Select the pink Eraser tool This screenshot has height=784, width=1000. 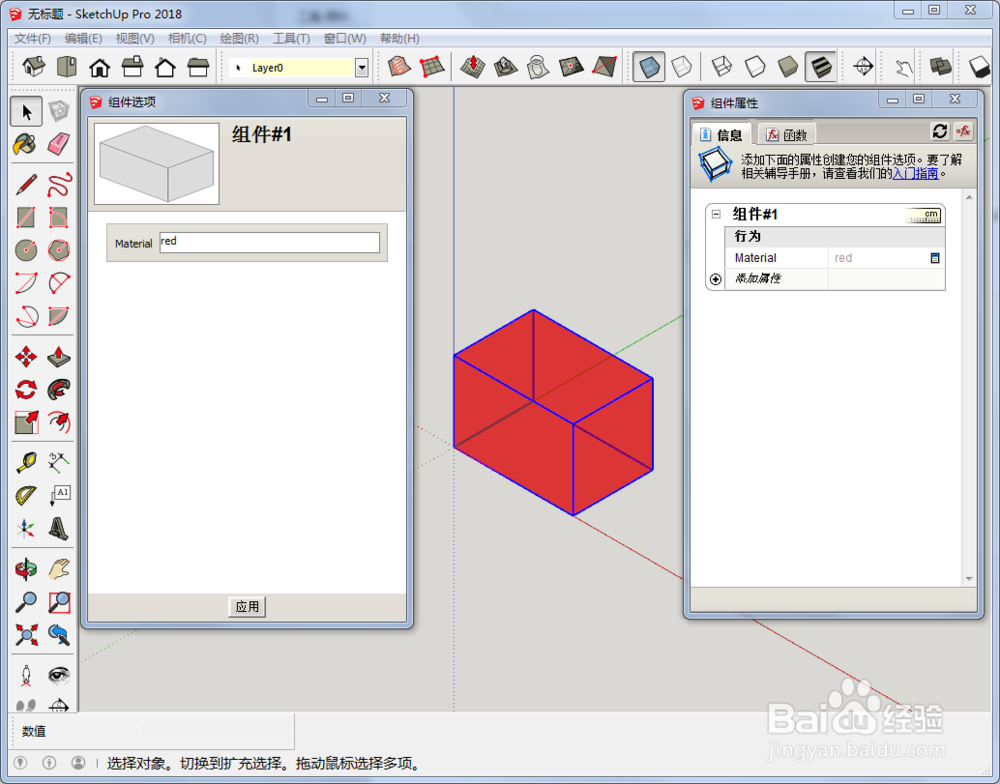(x=59, y=144)
